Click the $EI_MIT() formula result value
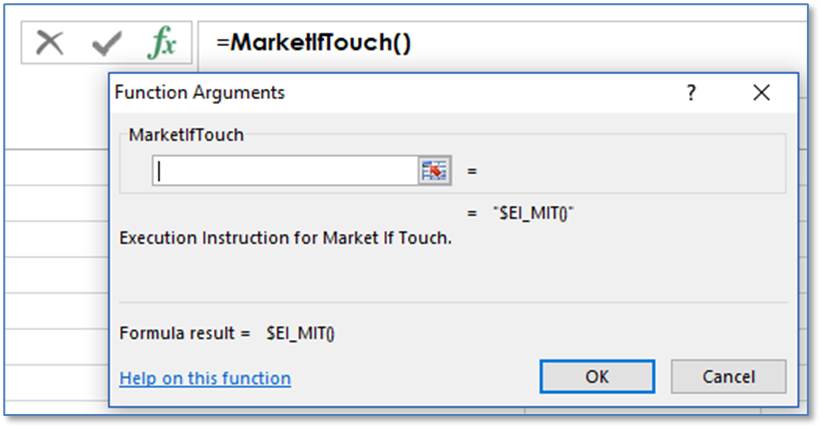 click(300, 333)
